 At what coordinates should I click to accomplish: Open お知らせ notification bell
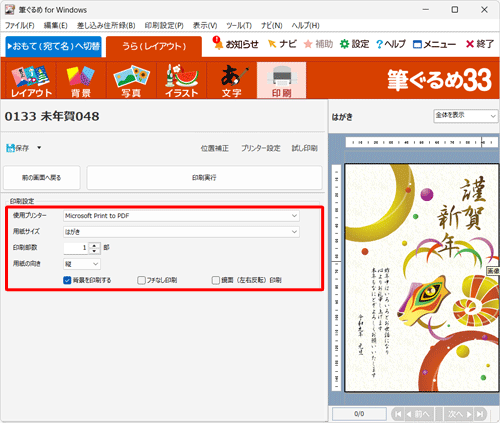235,44
